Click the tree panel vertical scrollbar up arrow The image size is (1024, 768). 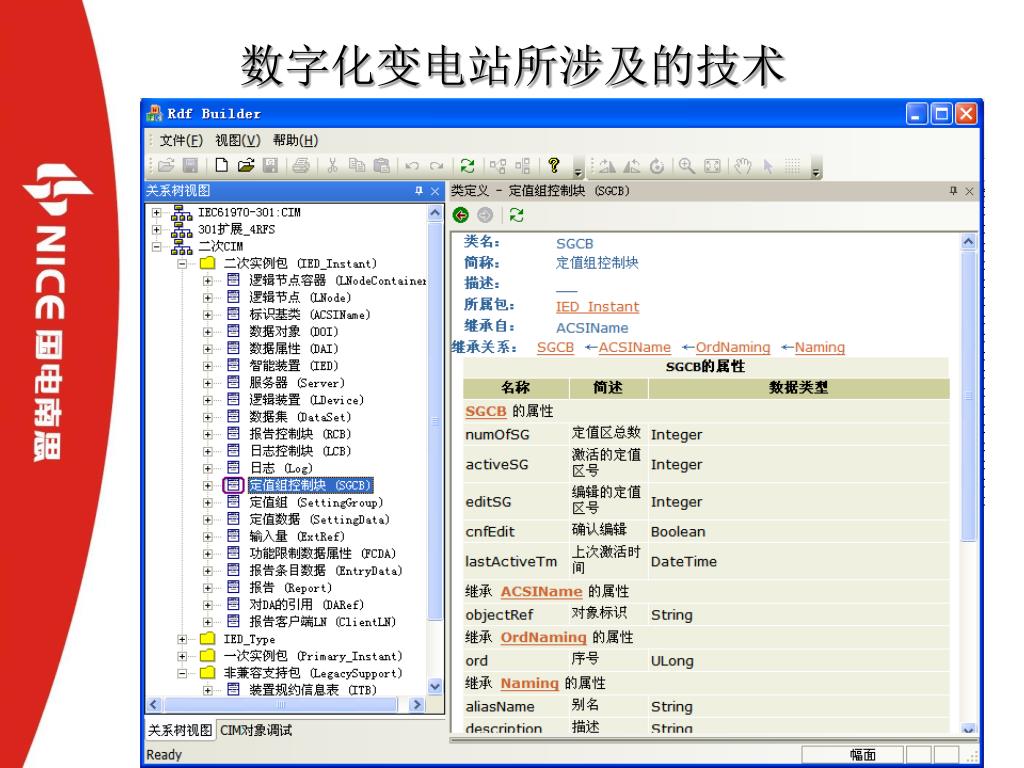(435, 213)
